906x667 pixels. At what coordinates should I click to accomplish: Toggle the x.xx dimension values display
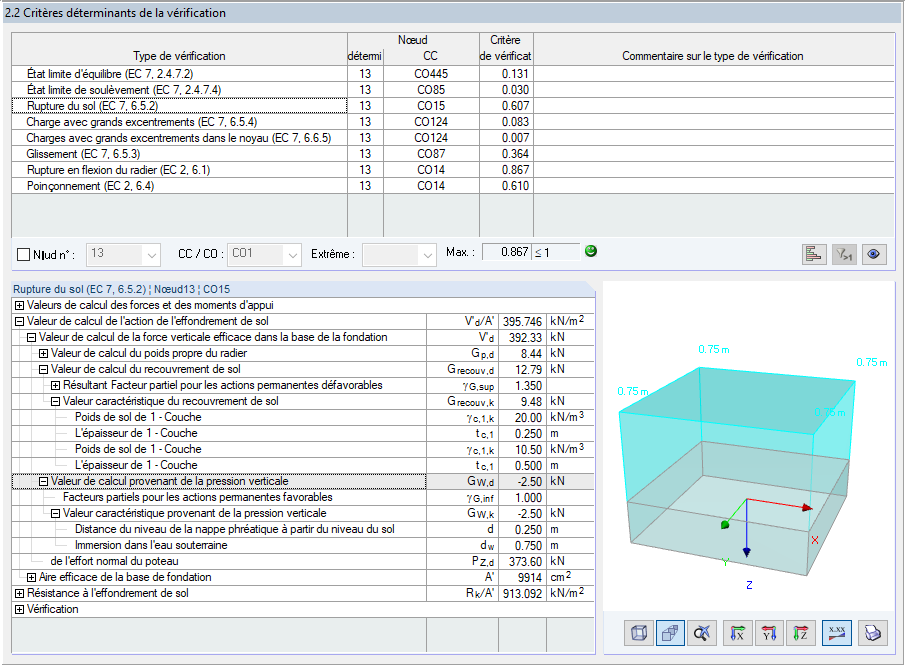coord(837,633)
